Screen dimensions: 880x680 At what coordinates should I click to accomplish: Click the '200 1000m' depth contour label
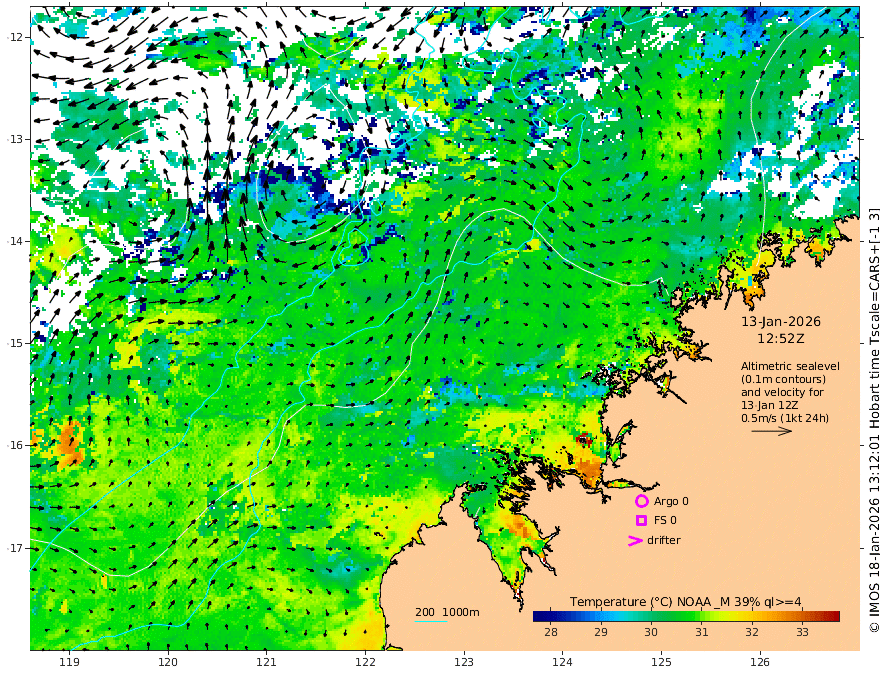coord(447,612)
